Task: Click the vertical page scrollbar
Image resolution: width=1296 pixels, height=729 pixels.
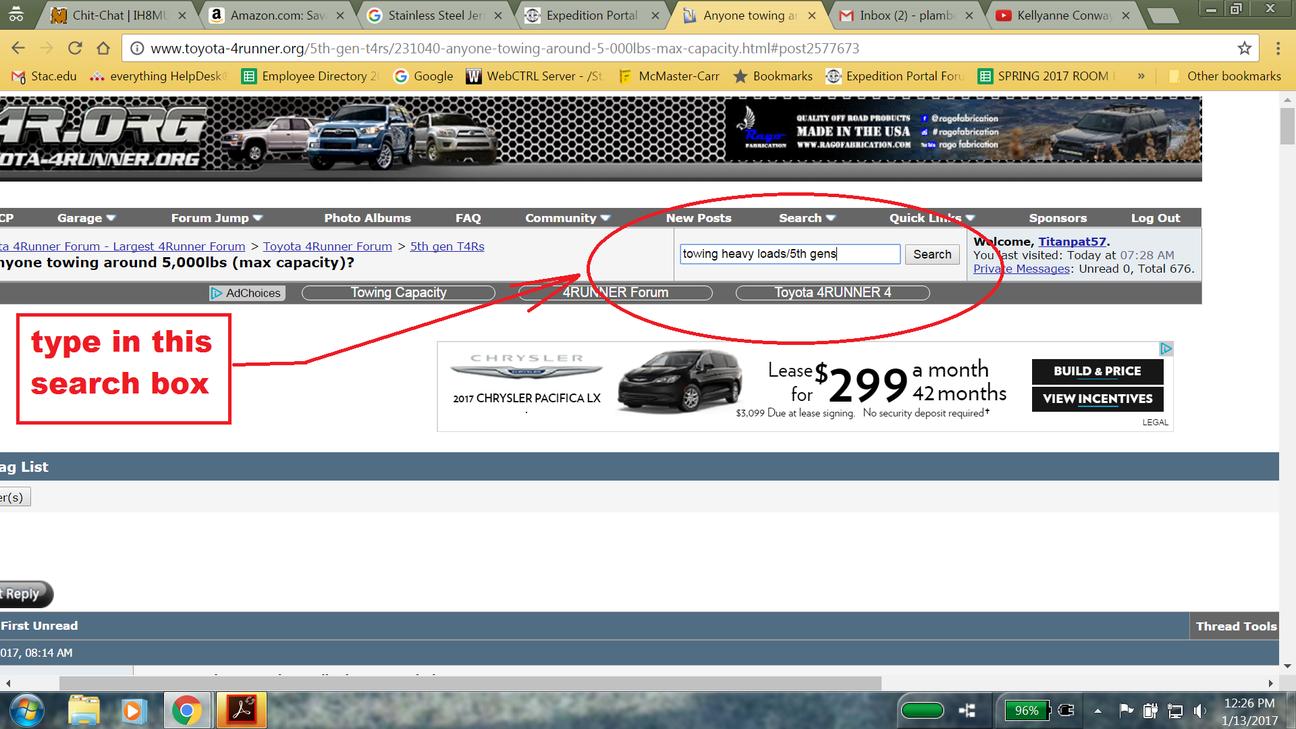Action: click(x=1287, y=124)
